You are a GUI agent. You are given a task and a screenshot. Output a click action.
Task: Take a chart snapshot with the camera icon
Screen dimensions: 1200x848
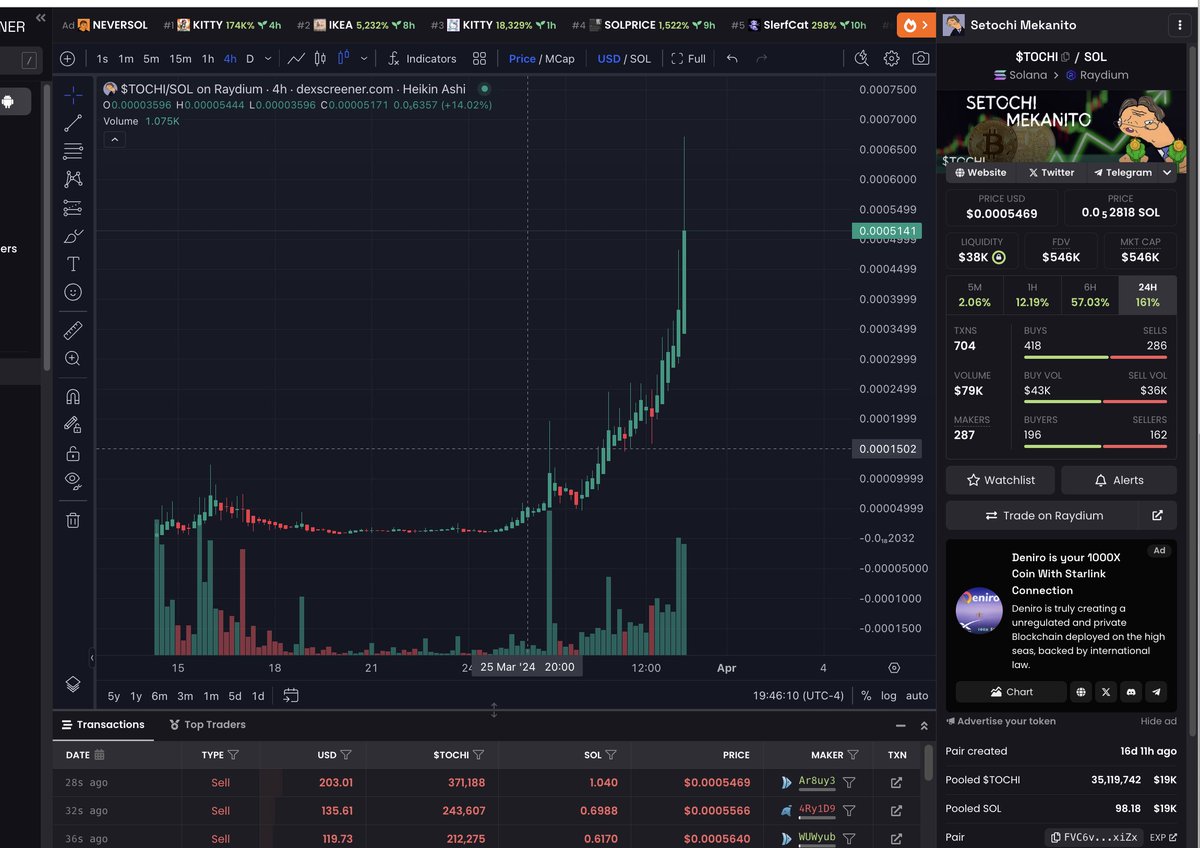tap(921, 59)
